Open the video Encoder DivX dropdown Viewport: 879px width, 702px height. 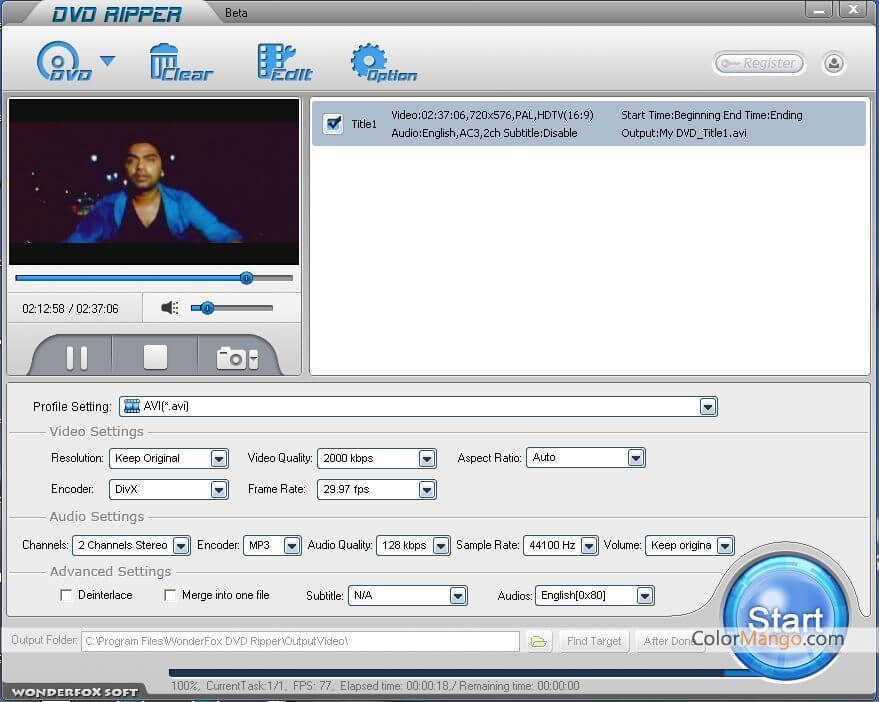(219, 490)
